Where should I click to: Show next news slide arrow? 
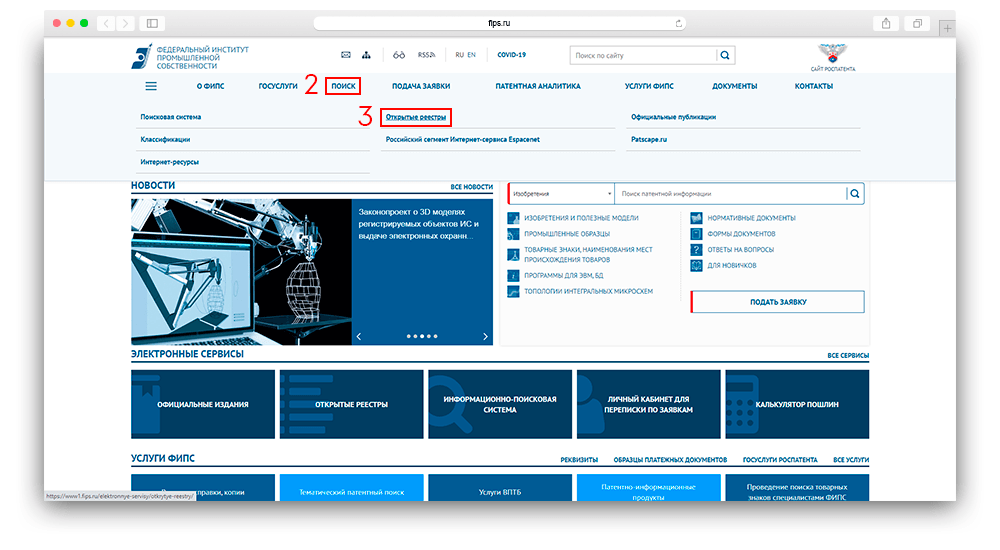(485, 336)
